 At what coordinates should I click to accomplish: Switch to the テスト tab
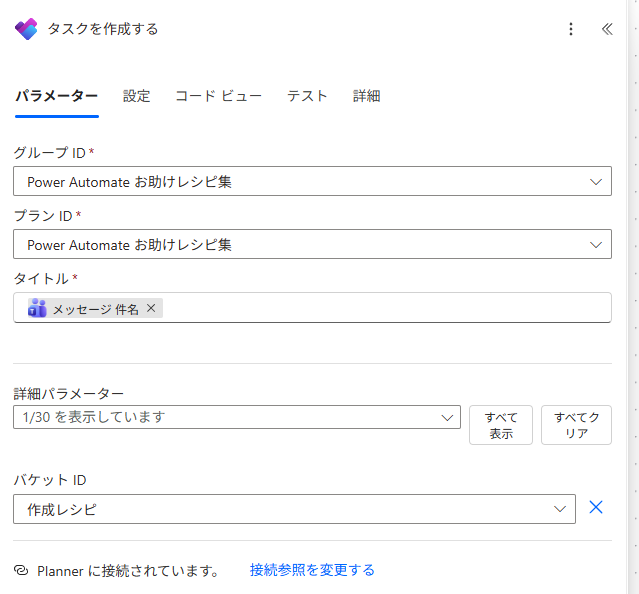click(x=307, y=96)
